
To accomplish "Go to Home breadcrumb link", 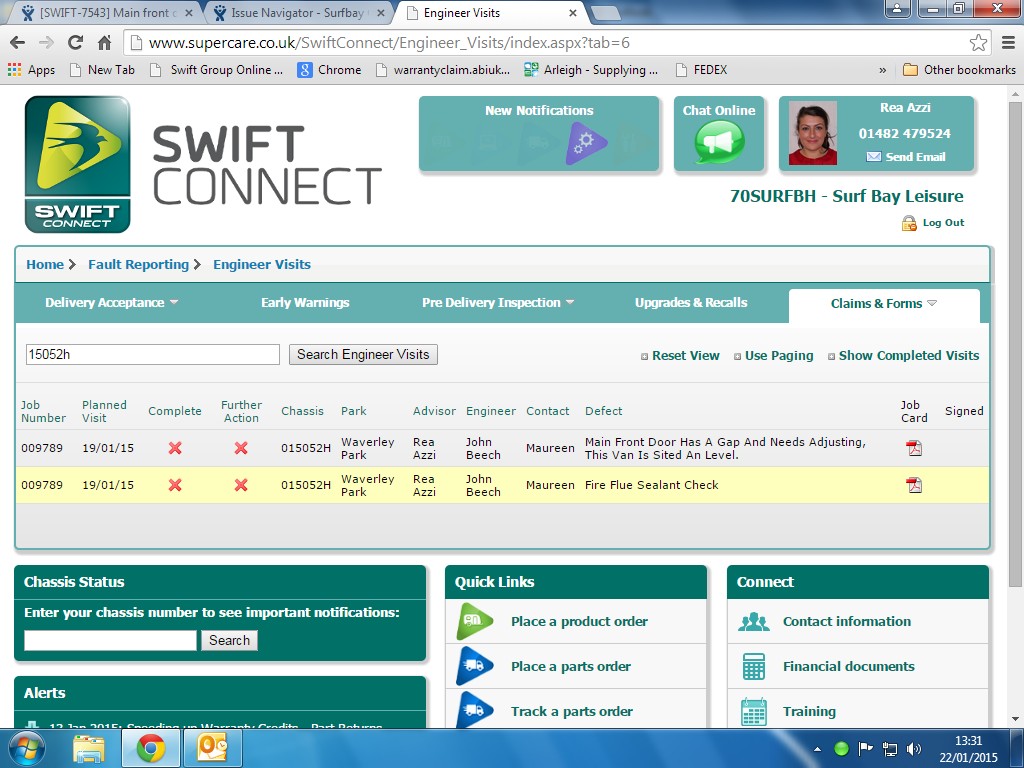I will coord(45,264).
